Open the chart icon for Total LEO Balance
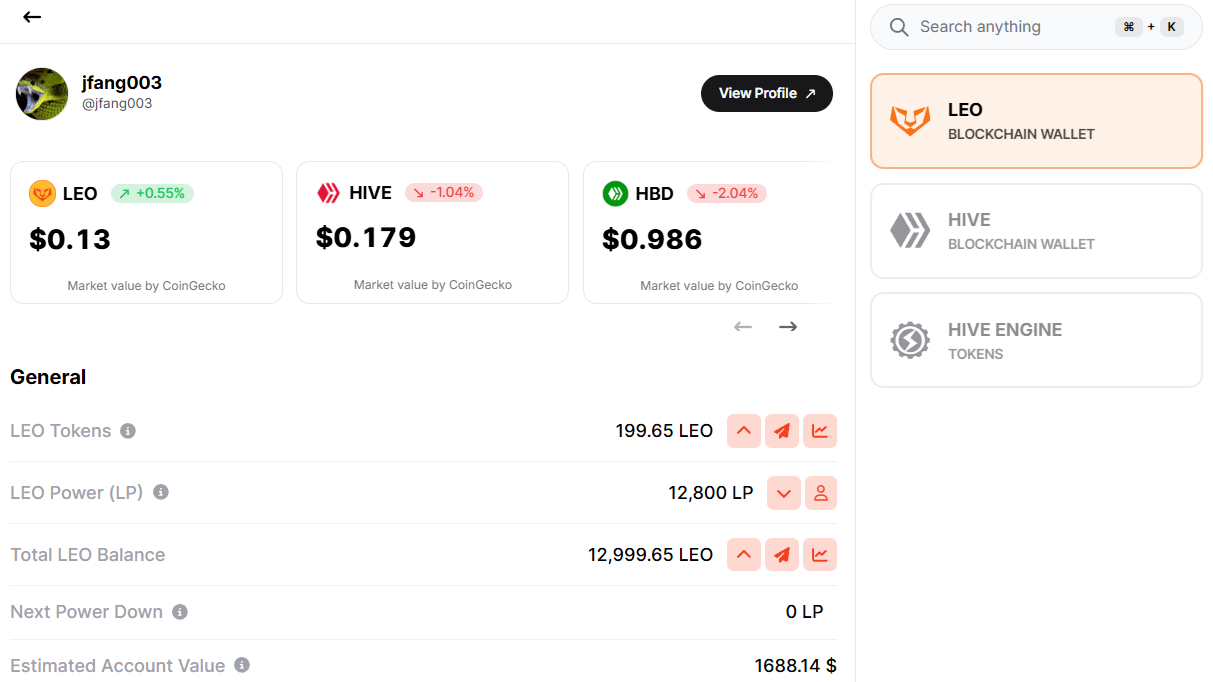 pyautogui.click(x=820, y=555)
